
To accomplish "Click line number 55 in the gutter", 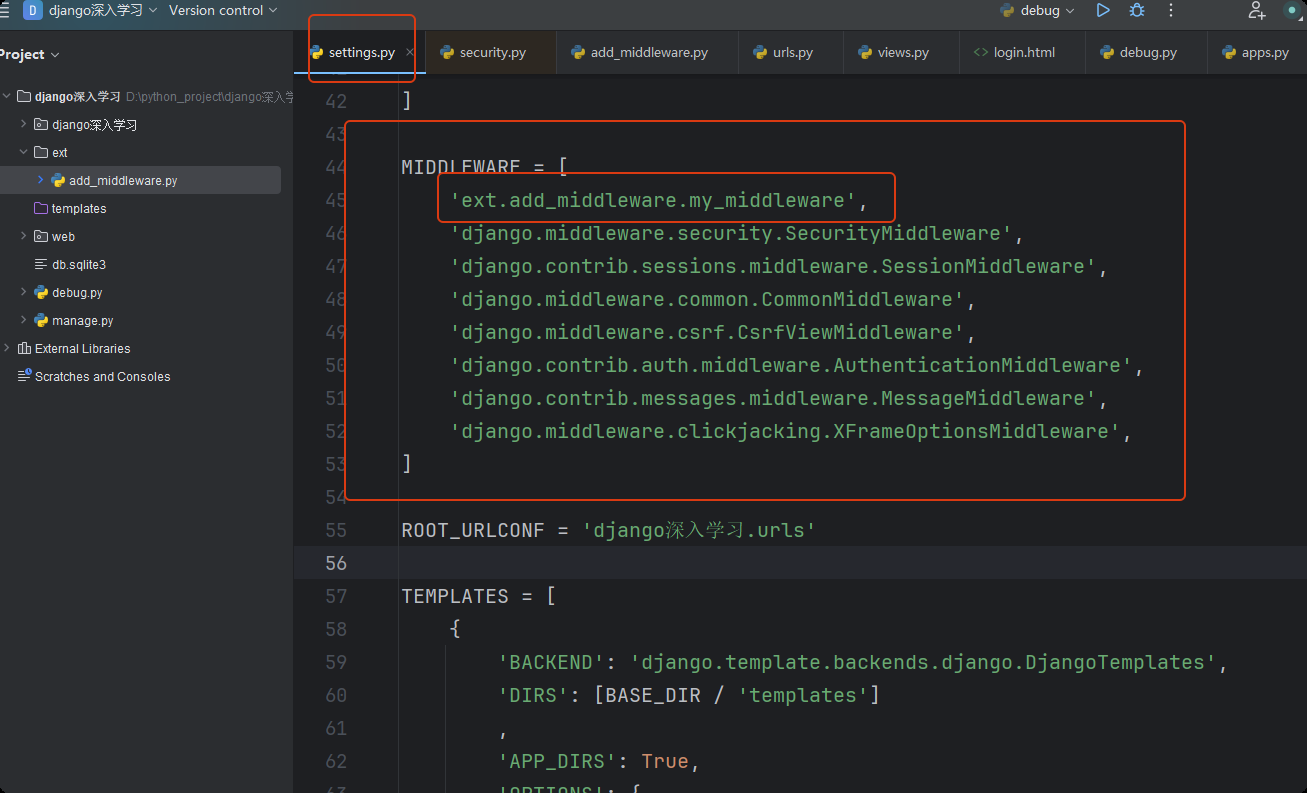I will [336, 530].
